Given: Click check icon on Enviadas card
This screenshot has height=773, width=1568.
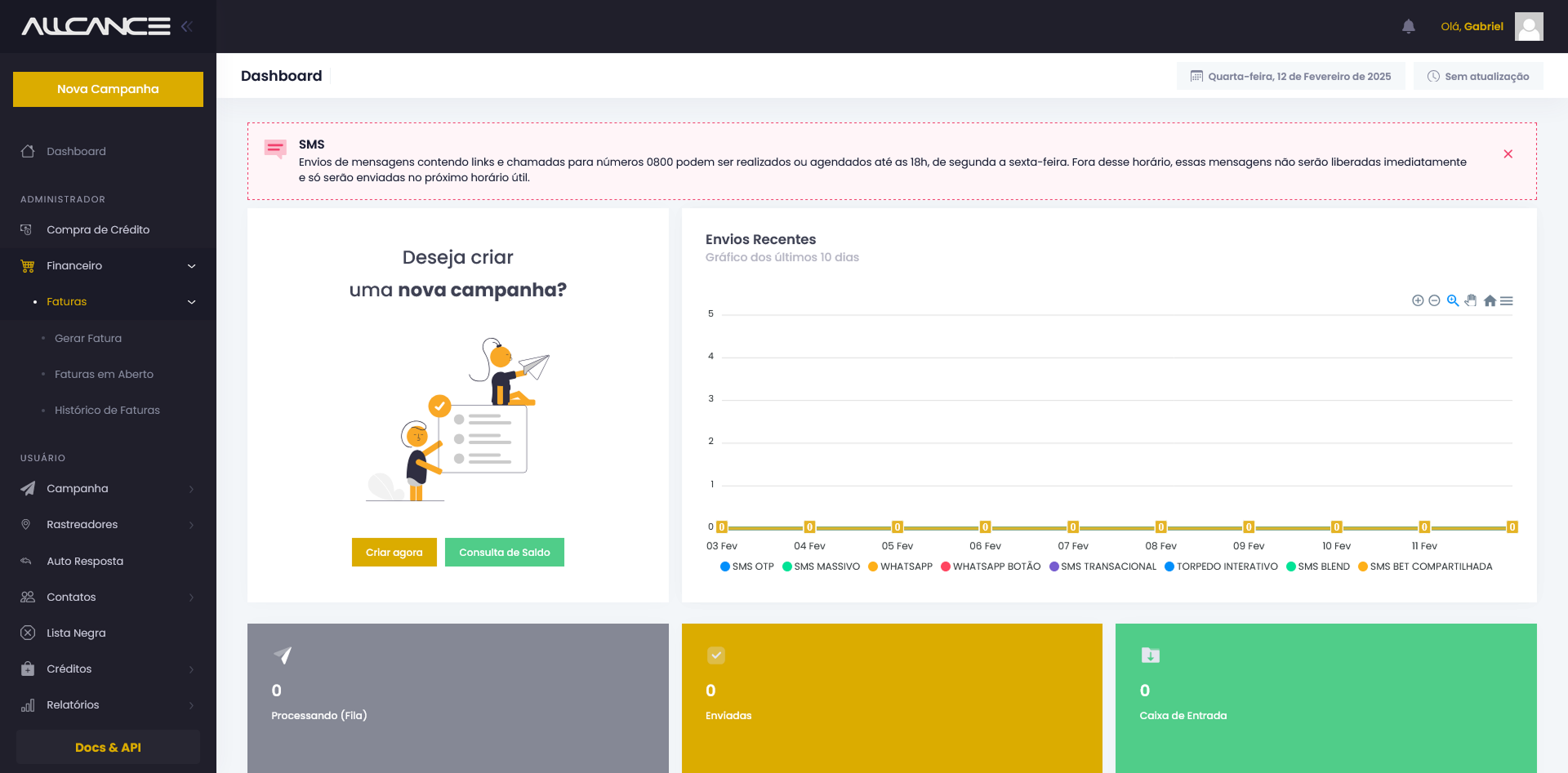Looking at the screenshot, I should [x=716, y=655].
